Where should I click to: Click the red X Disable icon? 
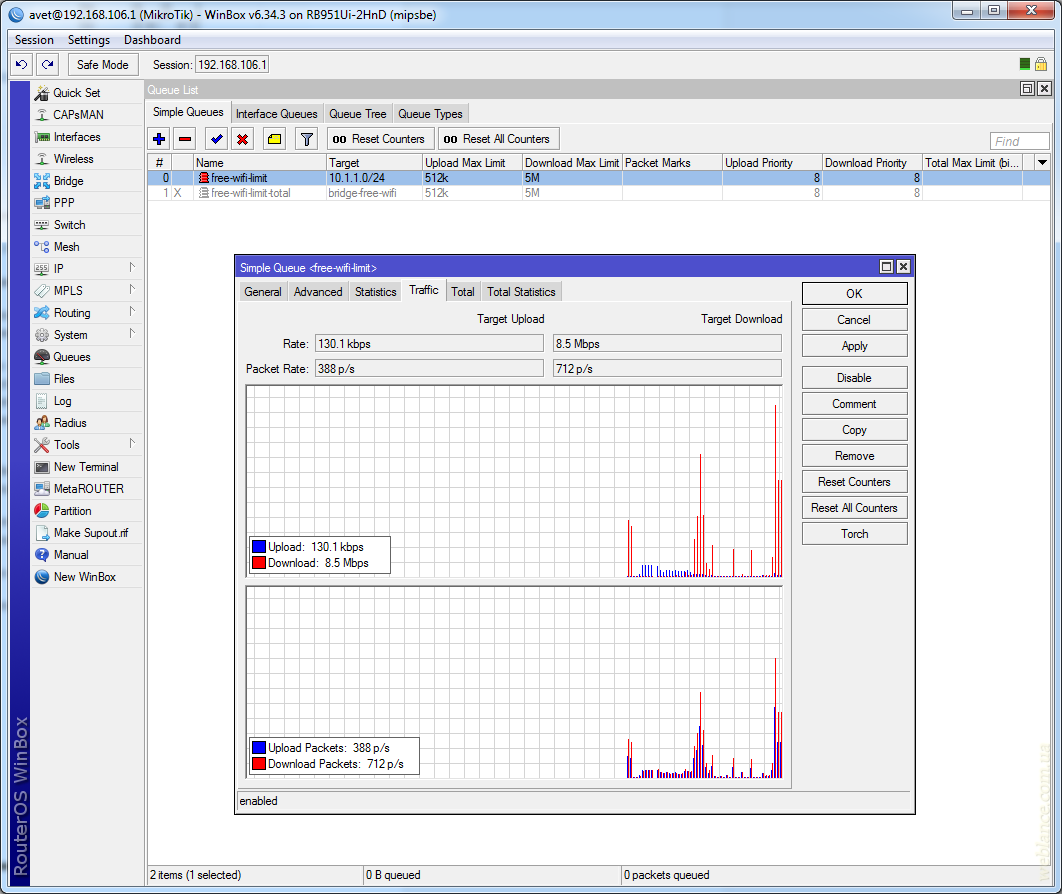[x=242, y=139]
